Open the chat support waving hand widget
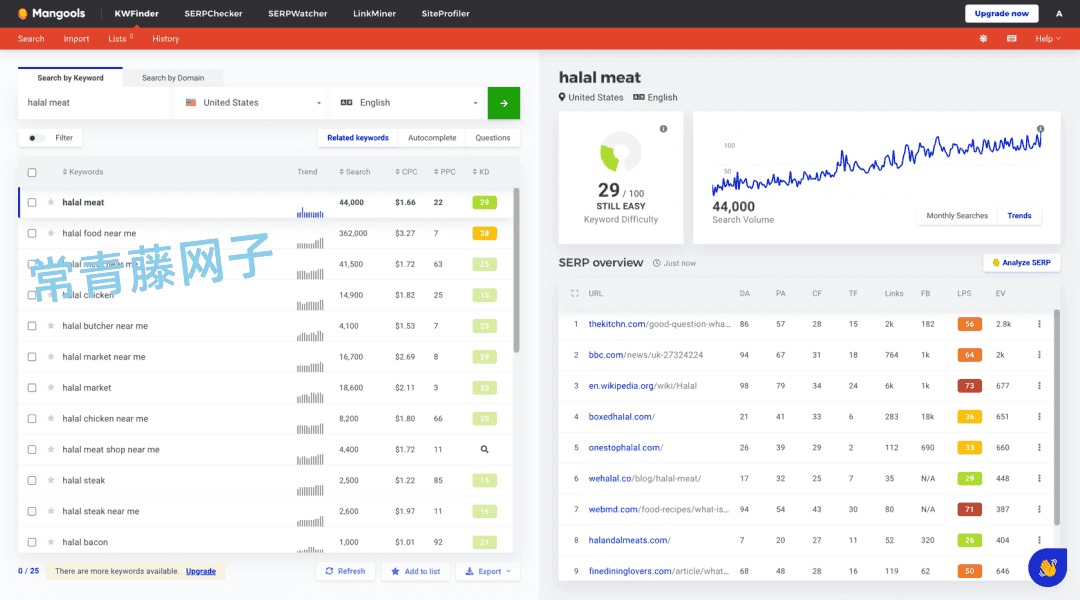The width and height of the screenshot is (1080, 600). (x=1048, y=567)
